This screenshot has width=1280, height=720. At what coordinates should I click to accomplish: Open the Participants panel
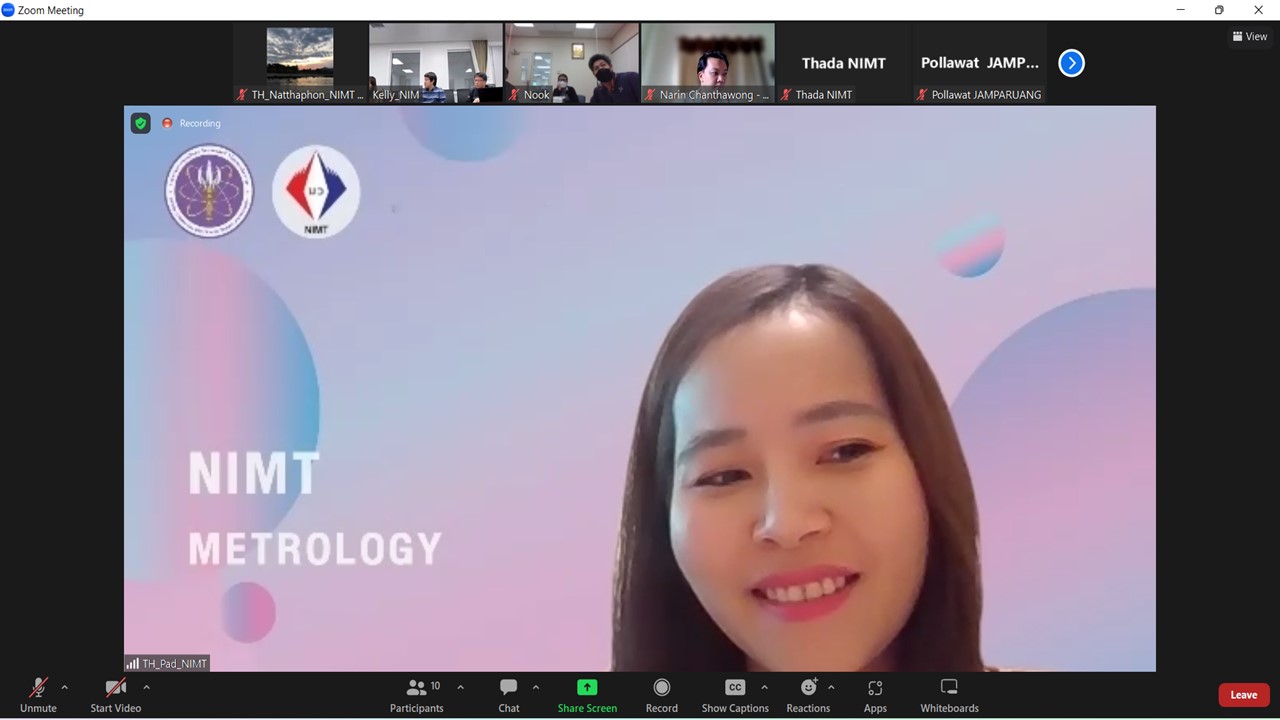pyautogui.click(x=417, y=695)
